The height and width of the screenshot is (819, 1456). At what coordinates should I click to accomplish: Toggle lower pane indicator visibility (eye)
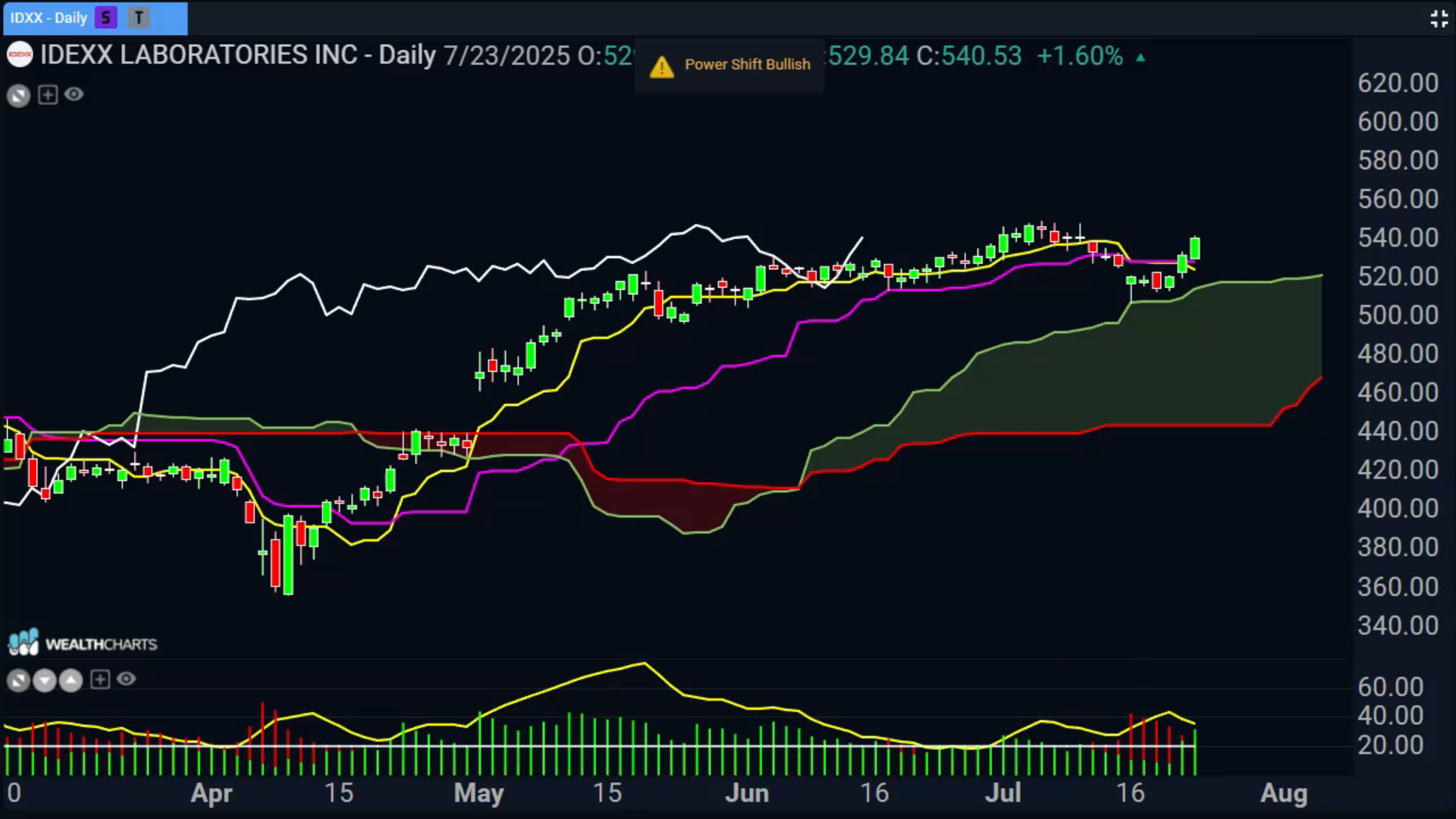coord(126,679)
